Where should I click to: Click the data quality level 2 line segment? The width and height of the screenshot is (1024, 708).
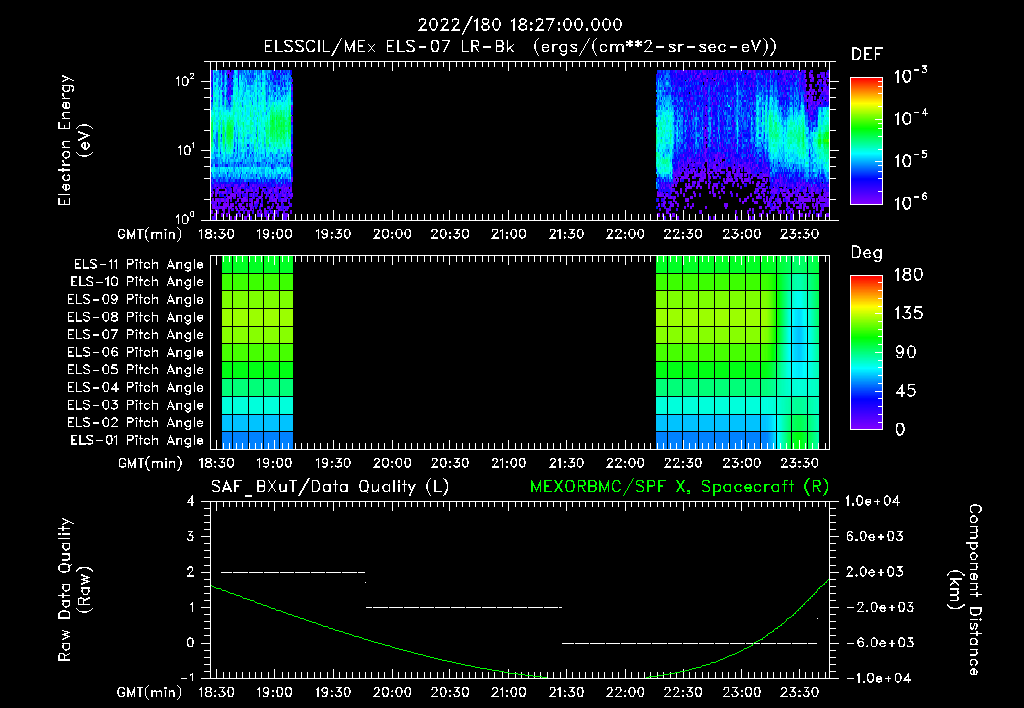[293, 572]
